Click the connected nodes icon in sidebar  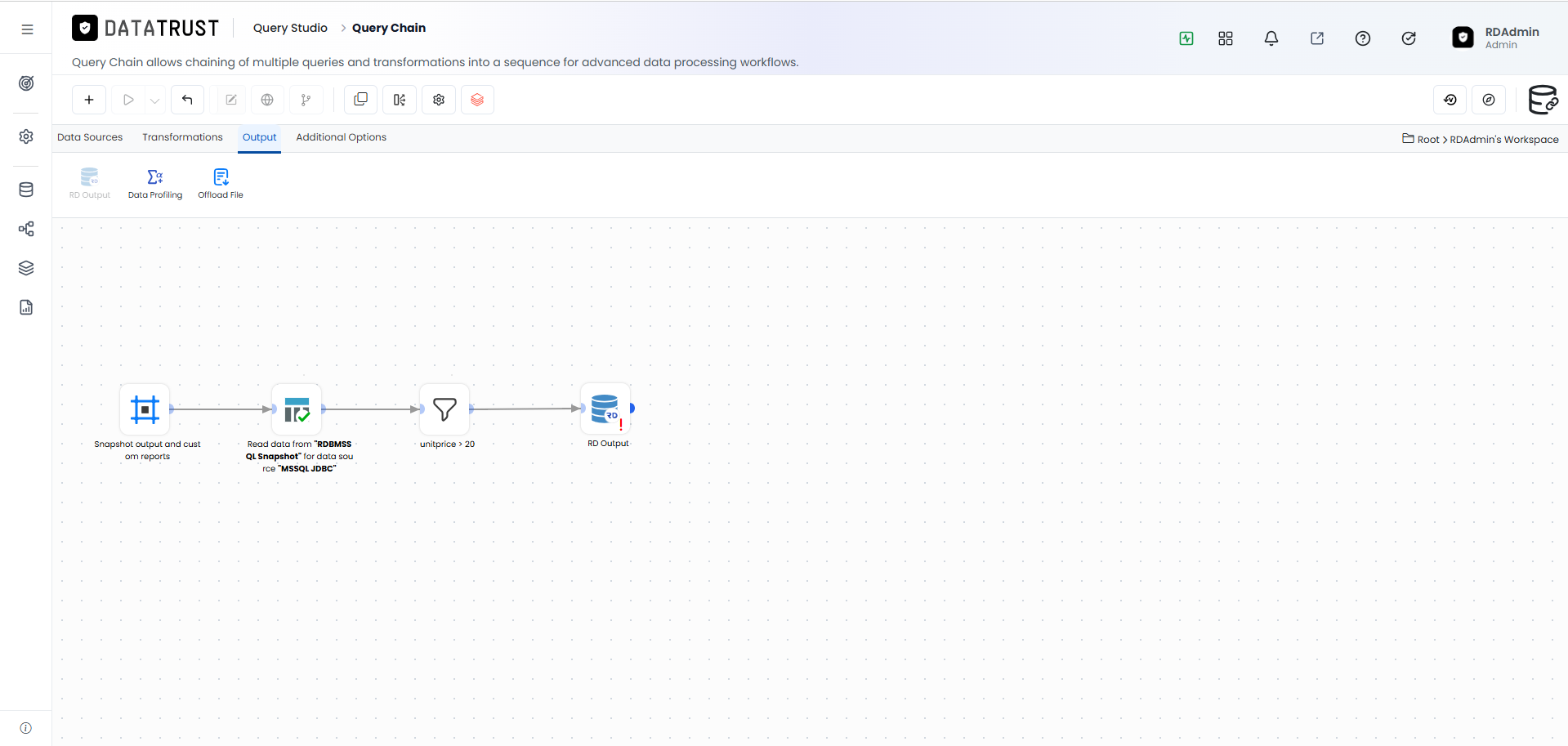[x=26, y=229]
